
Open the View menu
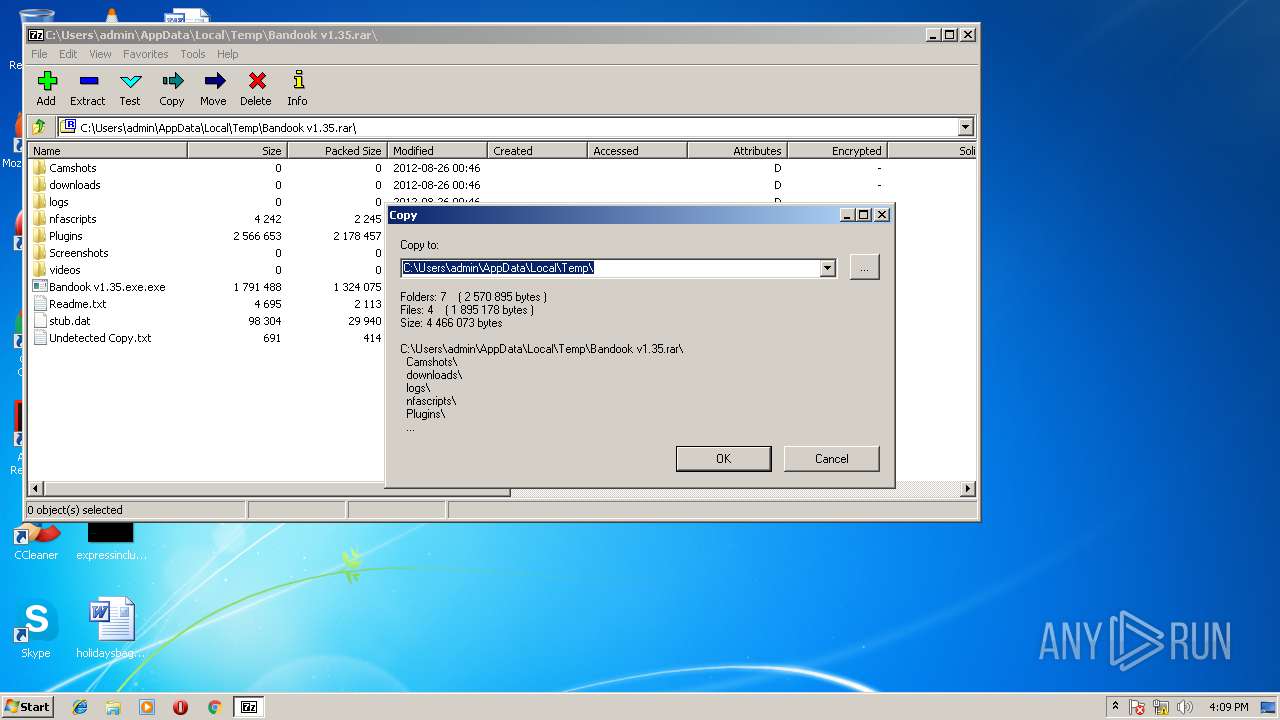pyautogui.click(x=100, y=54)
